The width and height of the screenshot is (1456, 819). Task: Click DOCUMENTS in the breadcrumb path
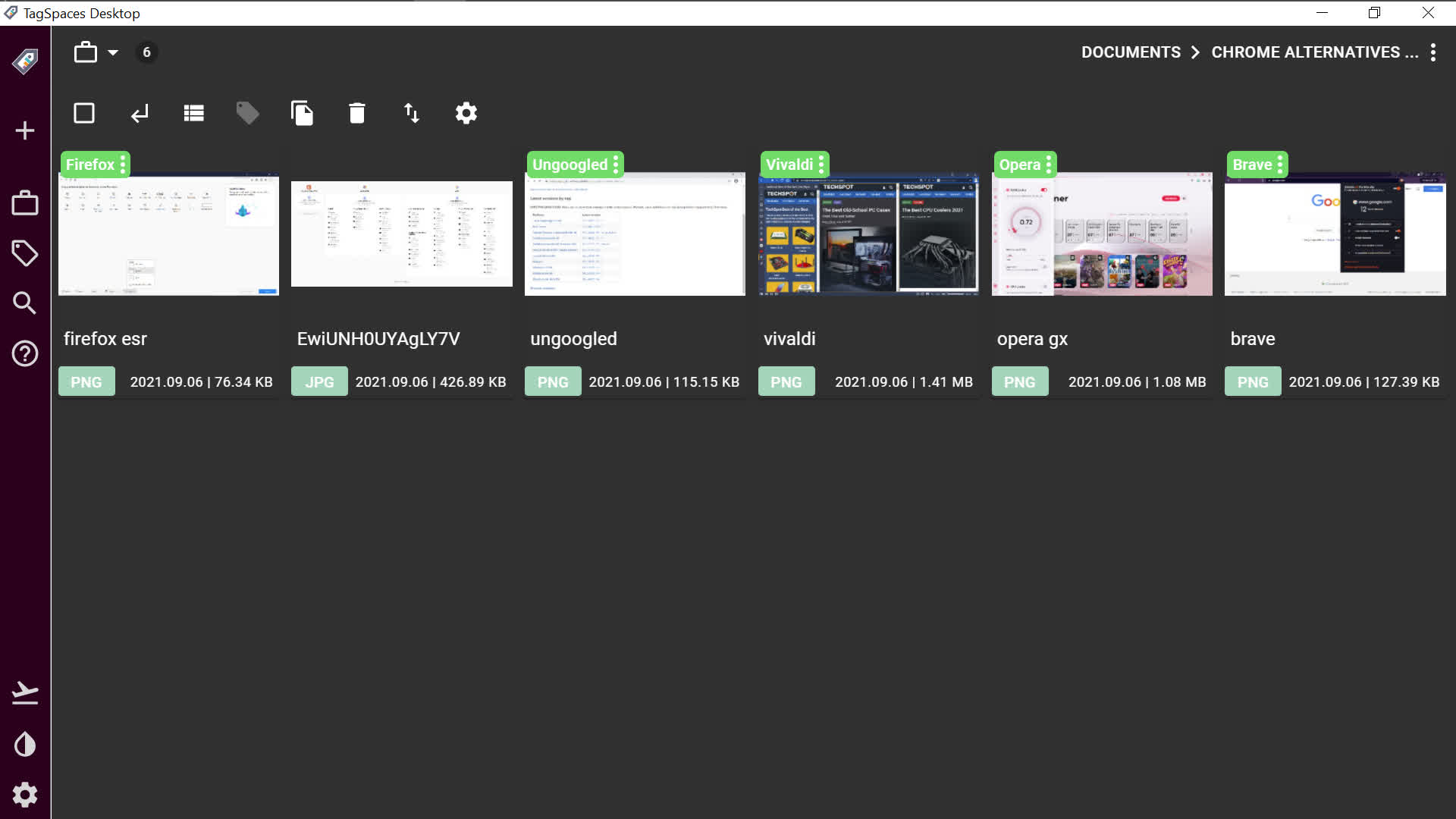pyautogui.click(x=1131, y=52)
